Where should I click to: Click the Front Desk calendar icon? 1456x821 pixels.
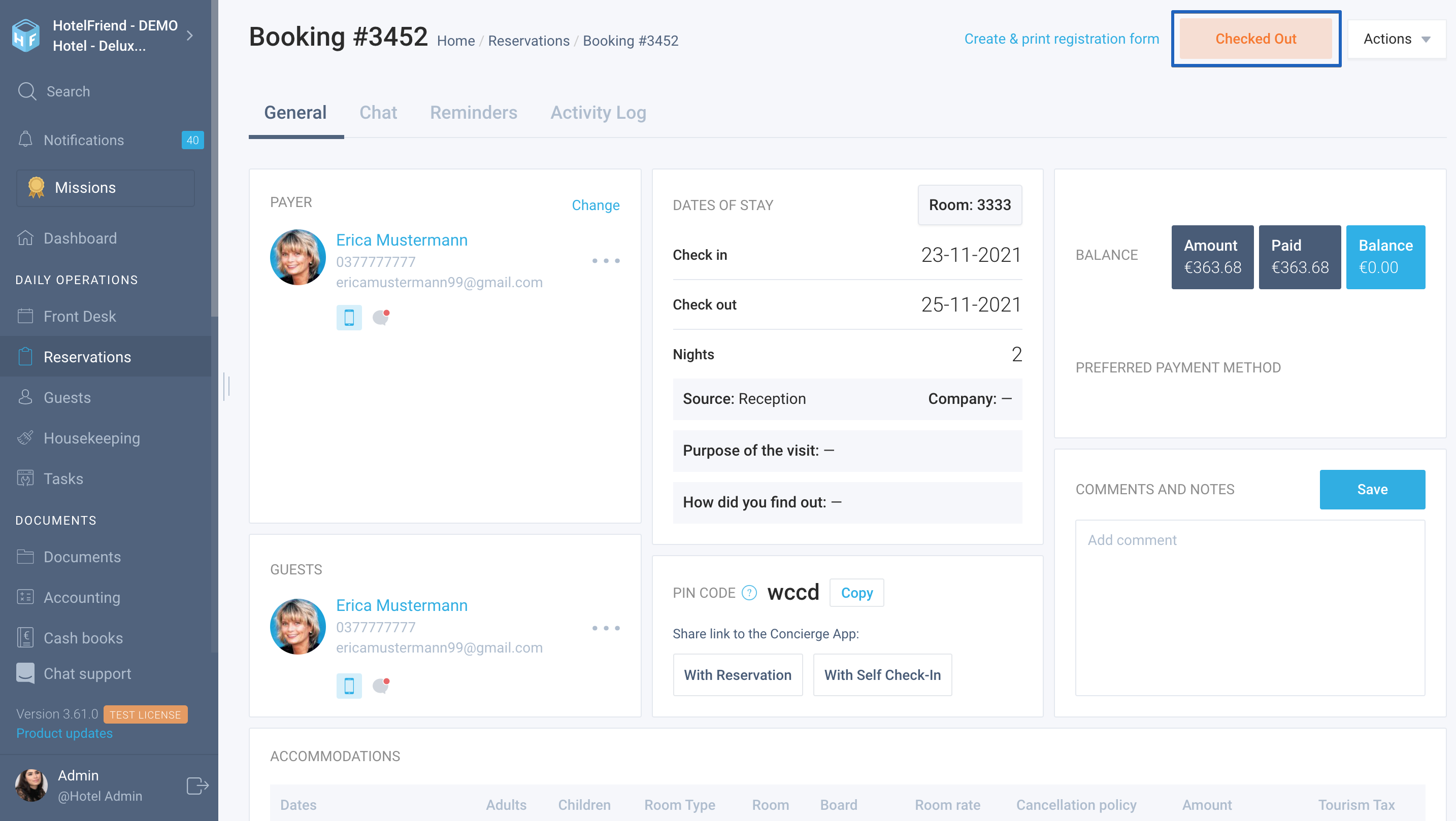click(25, 316)
